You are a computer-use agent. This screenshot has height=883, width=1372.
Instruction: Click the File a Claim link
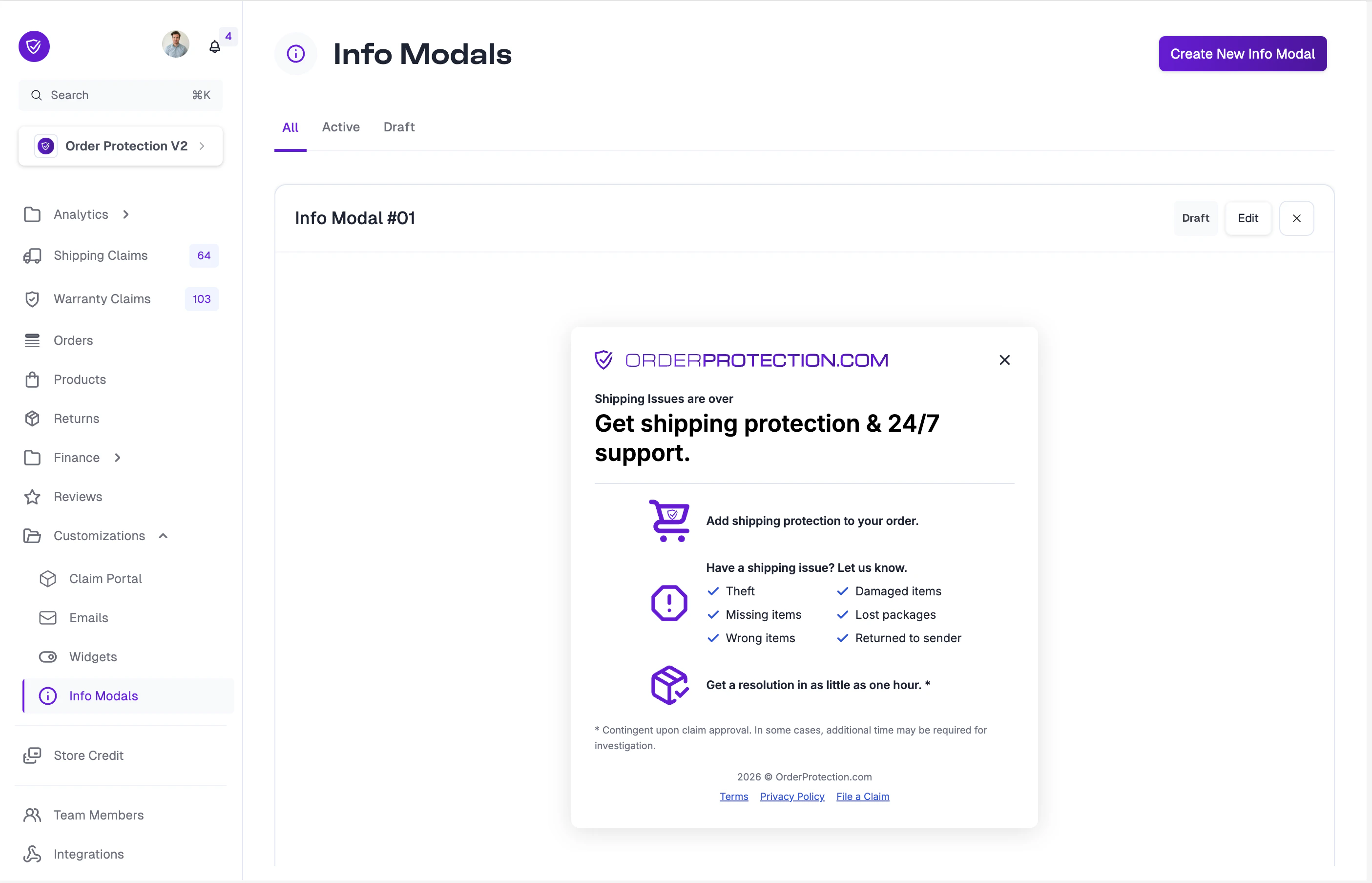pos(863,797)
